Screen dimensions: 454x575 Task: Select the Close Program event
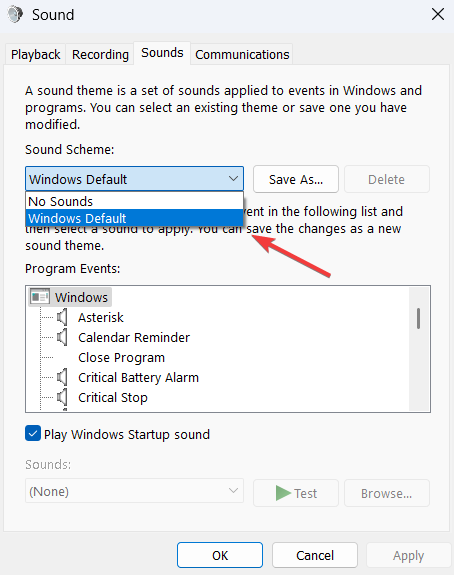[121, 357]
